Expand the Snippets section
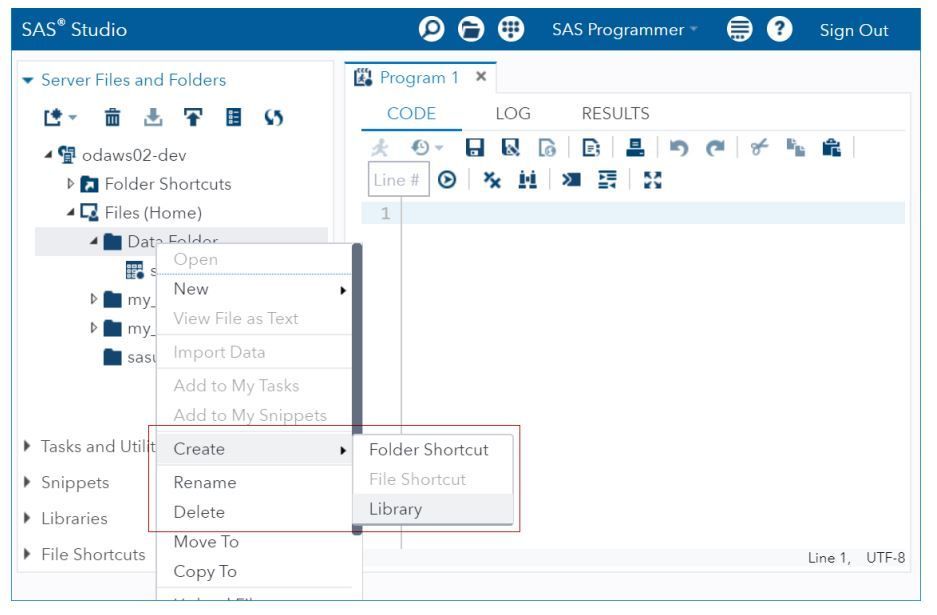937x615 pixels. (27, 482)
